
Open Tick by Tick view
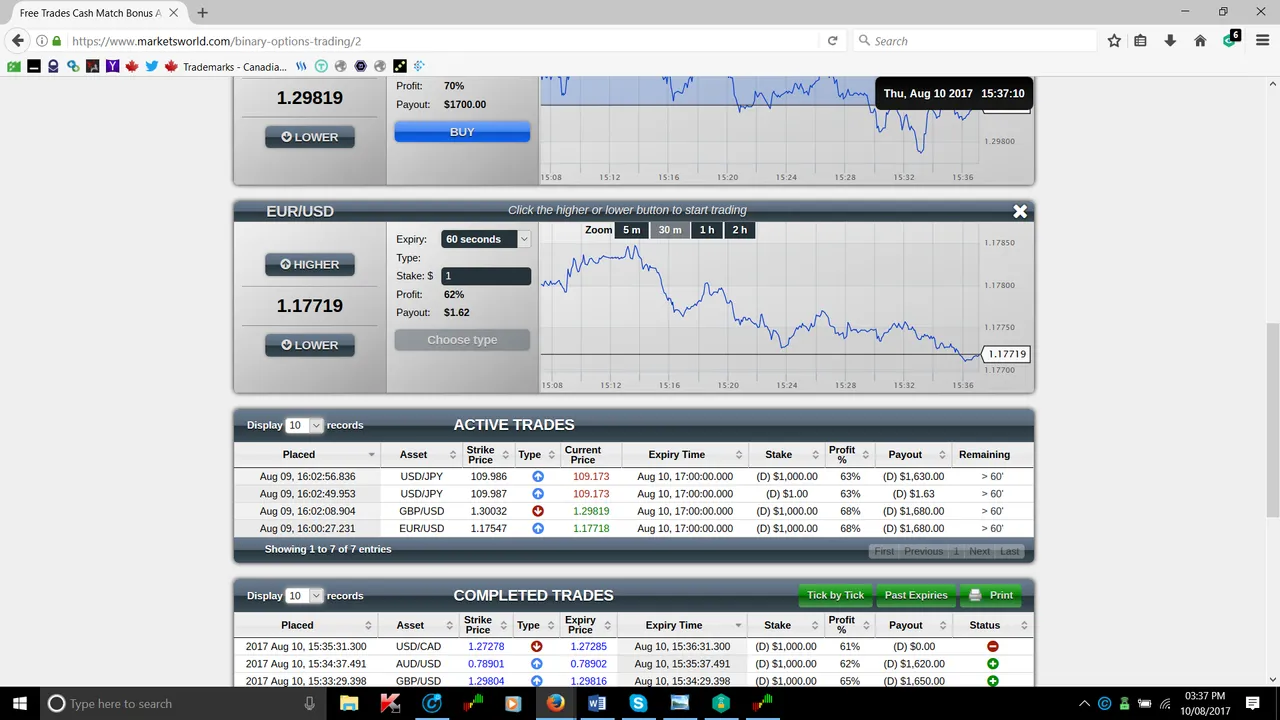(x=835, y=595)
